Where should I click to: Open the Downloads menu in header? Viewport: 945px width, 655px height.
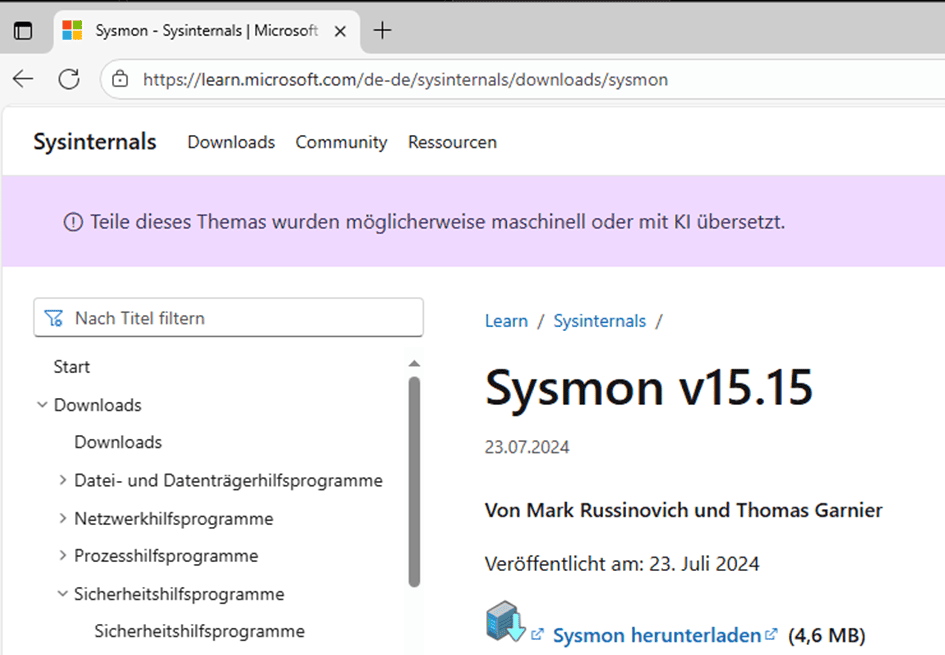click(x=231, y=142)
